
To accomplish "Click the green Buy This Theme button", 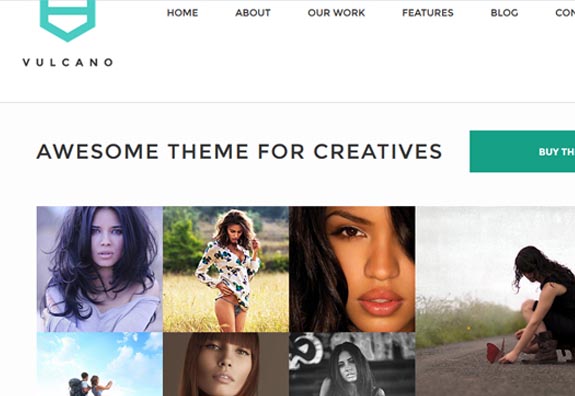I will point(522,151).
